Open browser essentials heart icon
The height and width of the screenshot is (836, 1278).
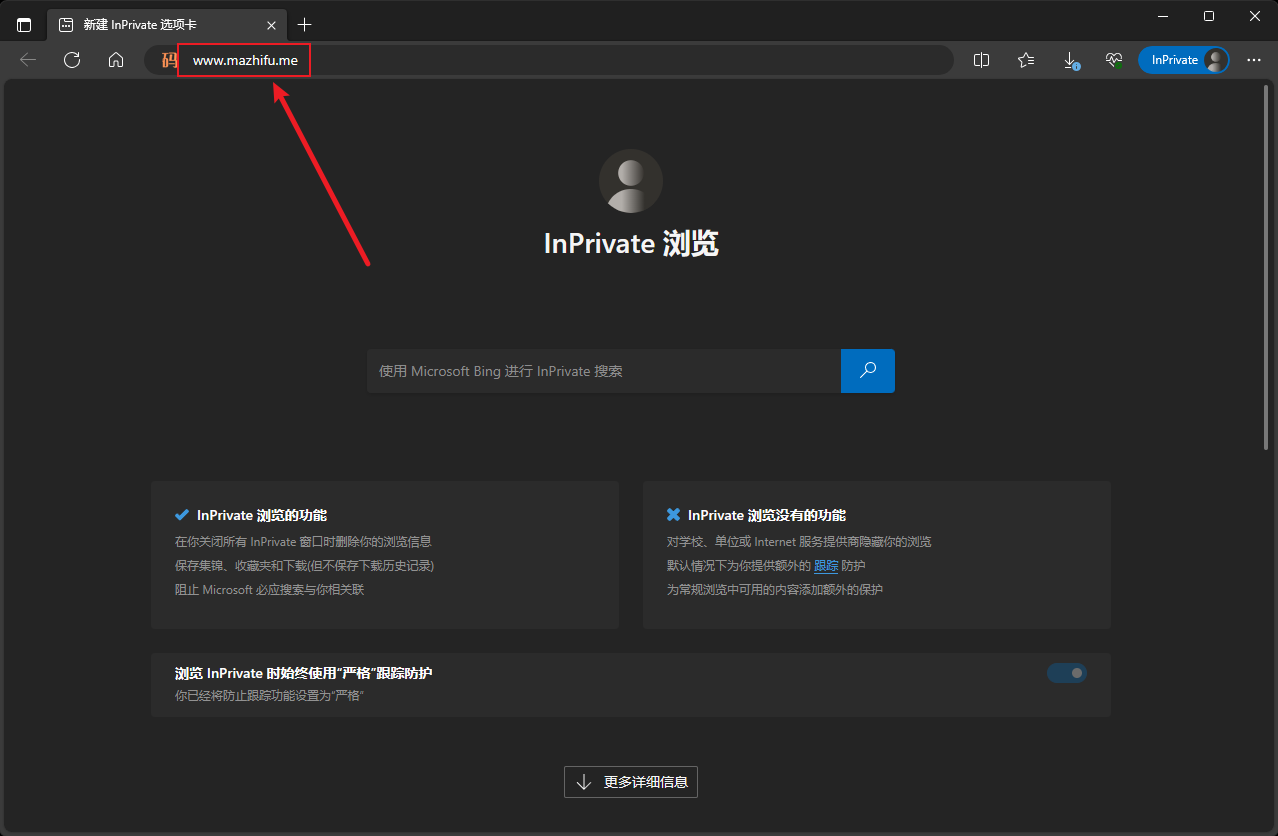[x=1114, y=60]
